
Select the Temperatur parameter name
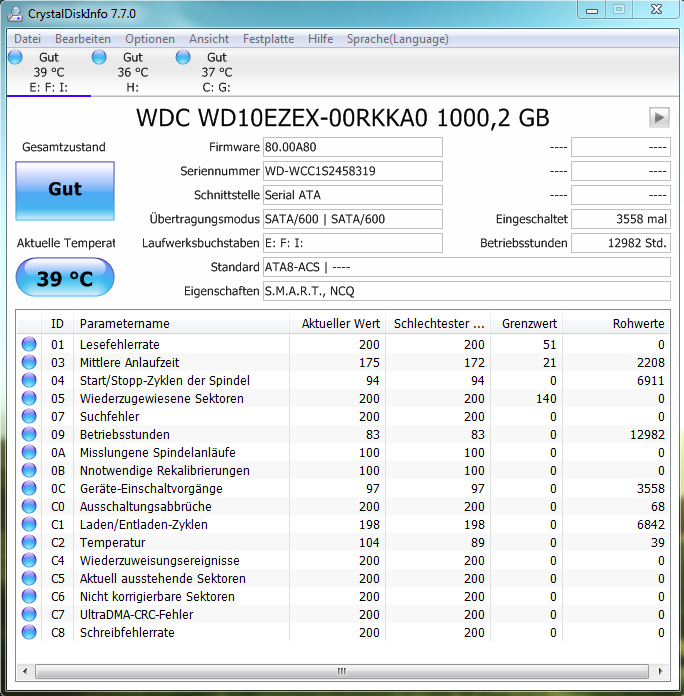(x=112, y=542)
